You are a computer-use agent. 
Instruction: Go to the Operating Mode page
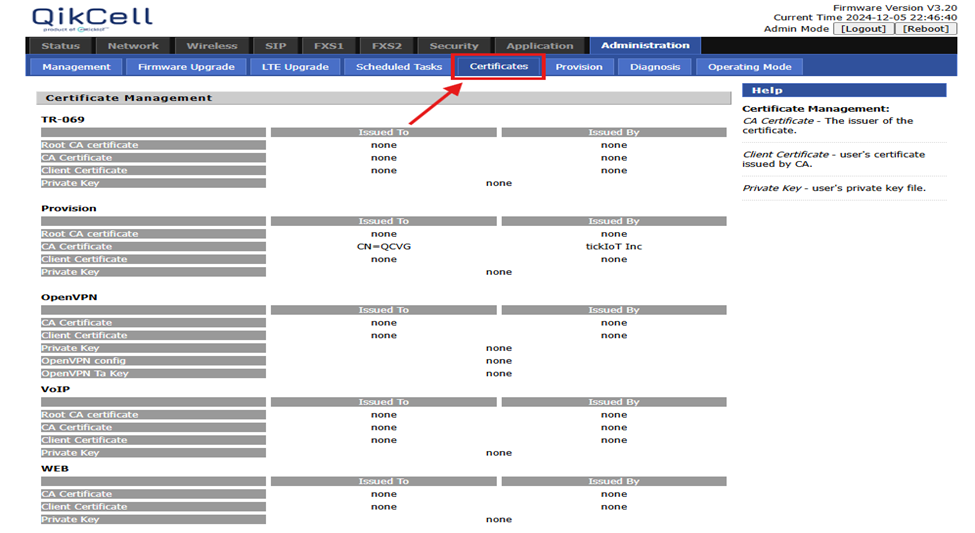point(749,67)
